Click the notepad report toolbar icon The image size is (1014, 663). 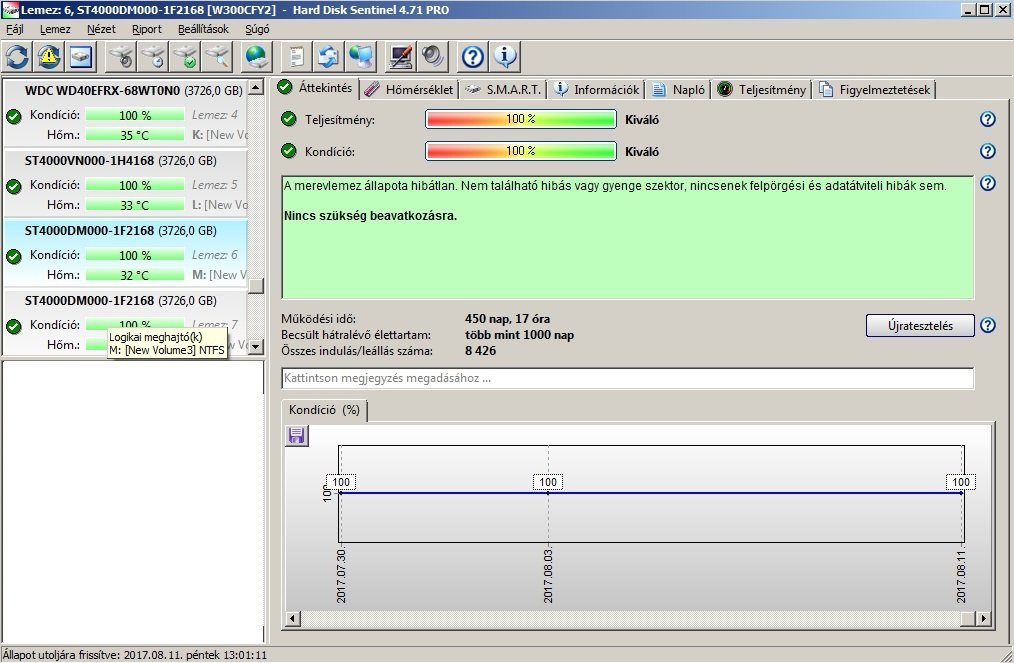(x=297, y=57)
